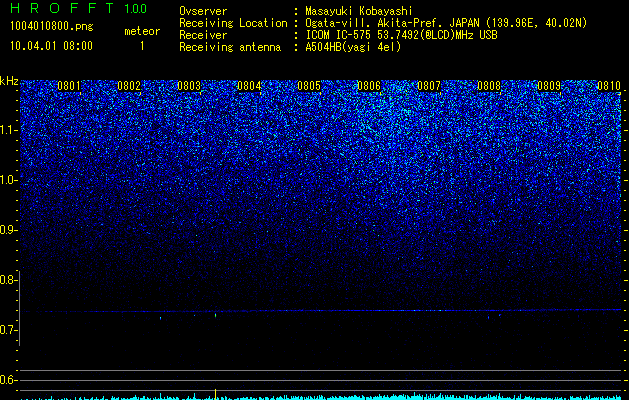This screenshot has height=400, width=629.
Task: Click the 1.1 kHz axis label
Action: tap(8, 130)
